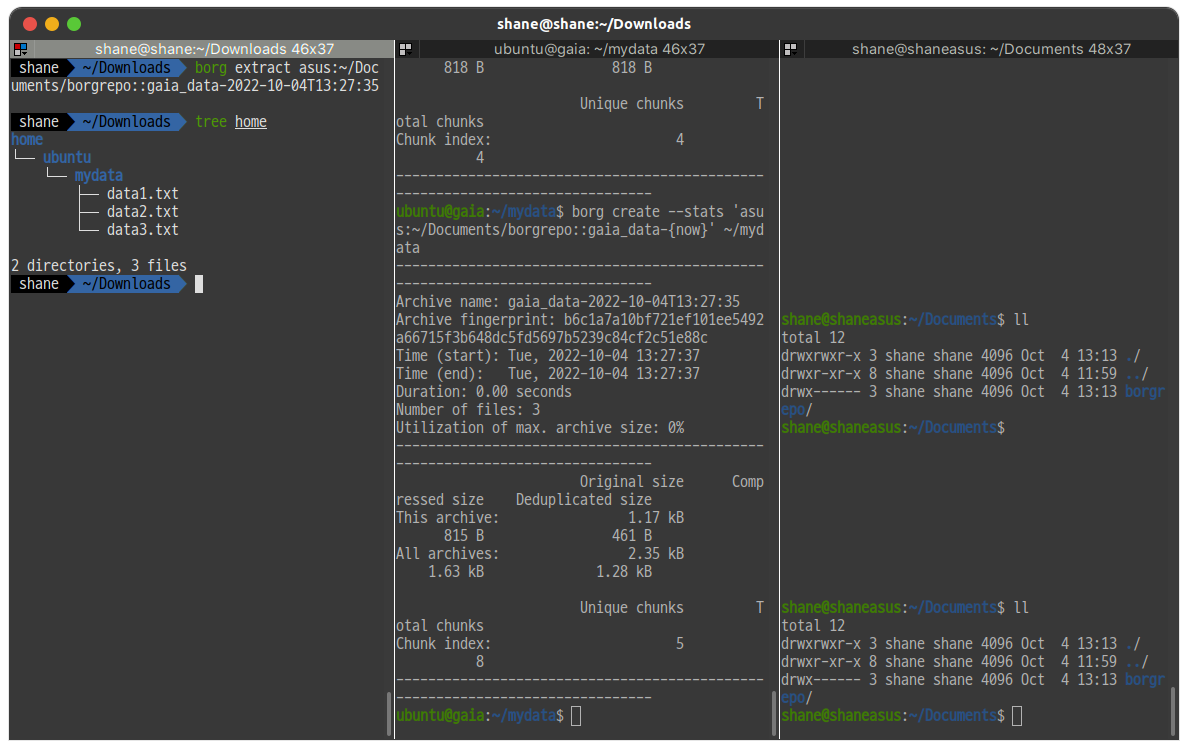
Task: Click the grid icon of the Downloads pane
Action: (20, 49)
